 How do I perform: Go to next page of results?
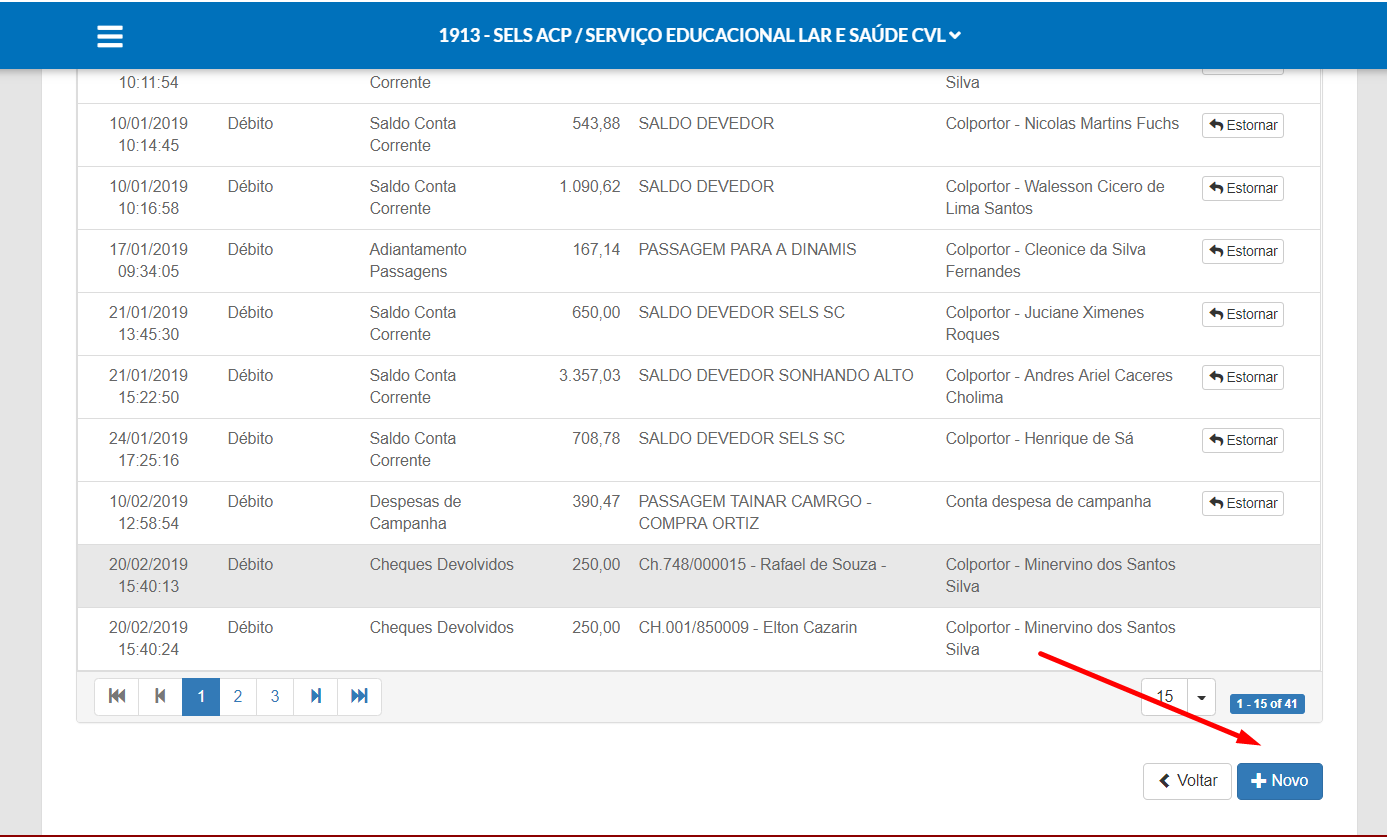click(x=316, y=697)
